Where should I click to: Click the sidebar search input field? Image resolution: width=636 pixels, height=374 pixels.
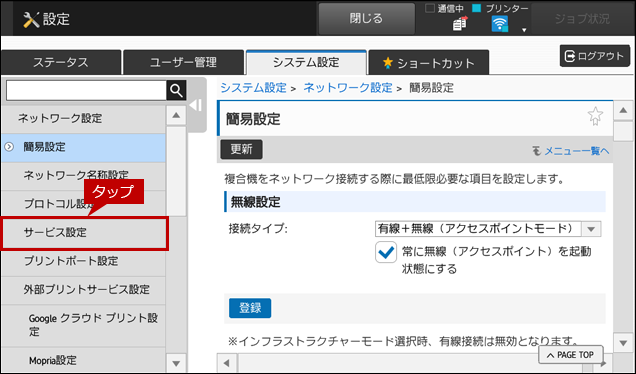coord(86,90)
